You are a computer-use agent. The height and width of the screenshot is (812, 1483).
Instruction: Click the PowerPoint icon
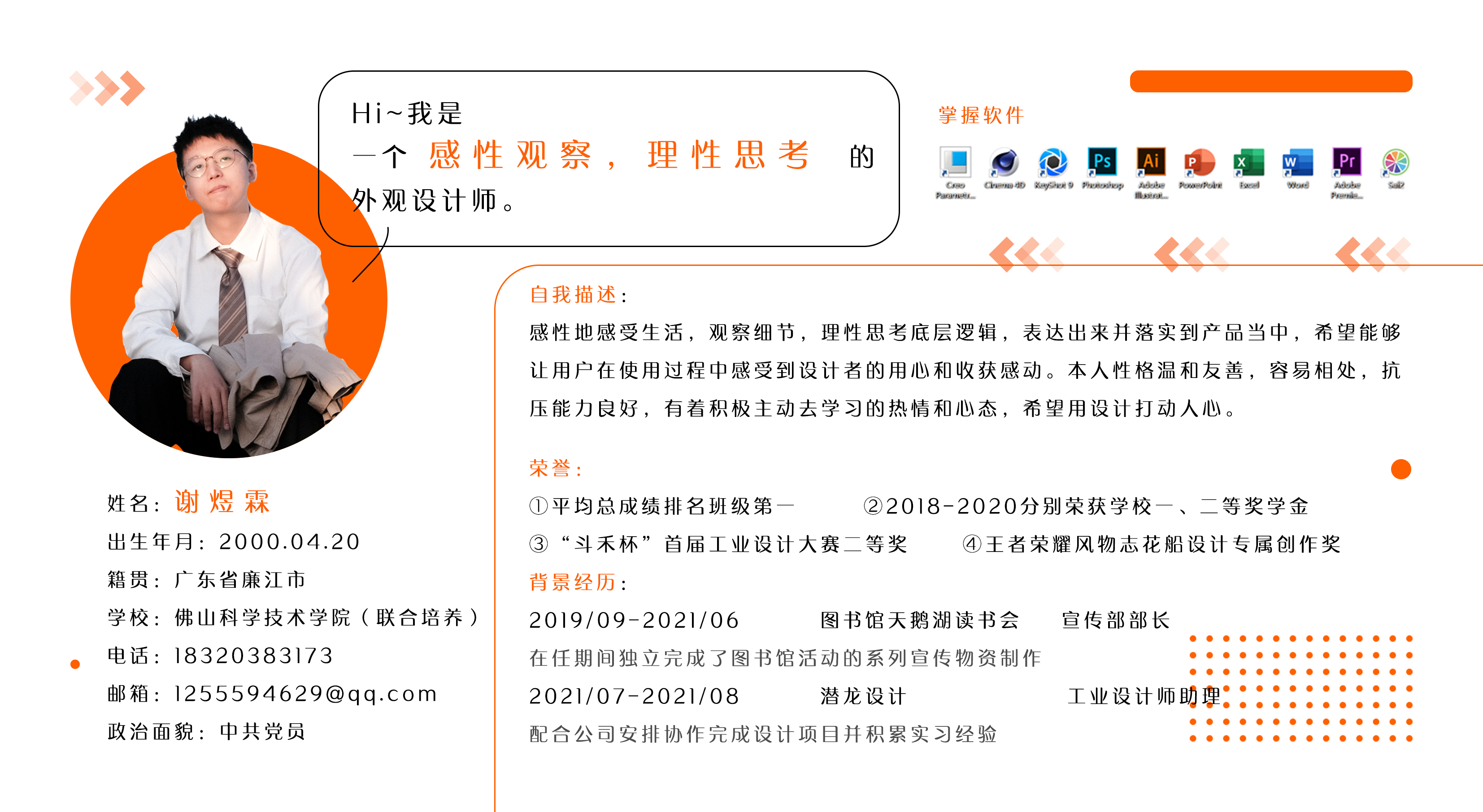coord(1200,163)
